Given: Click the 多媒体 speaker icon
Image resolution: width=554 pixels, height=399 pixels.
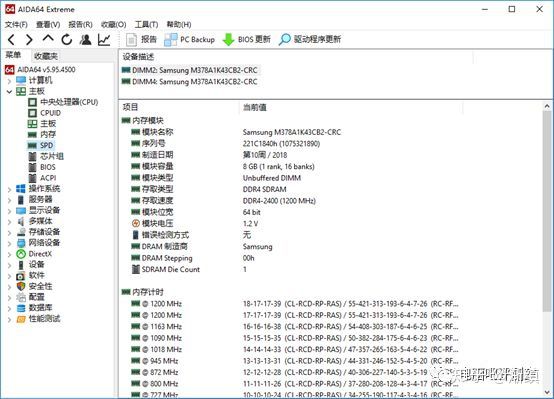Looking at the screenshot, I should (x=21, y=222).
